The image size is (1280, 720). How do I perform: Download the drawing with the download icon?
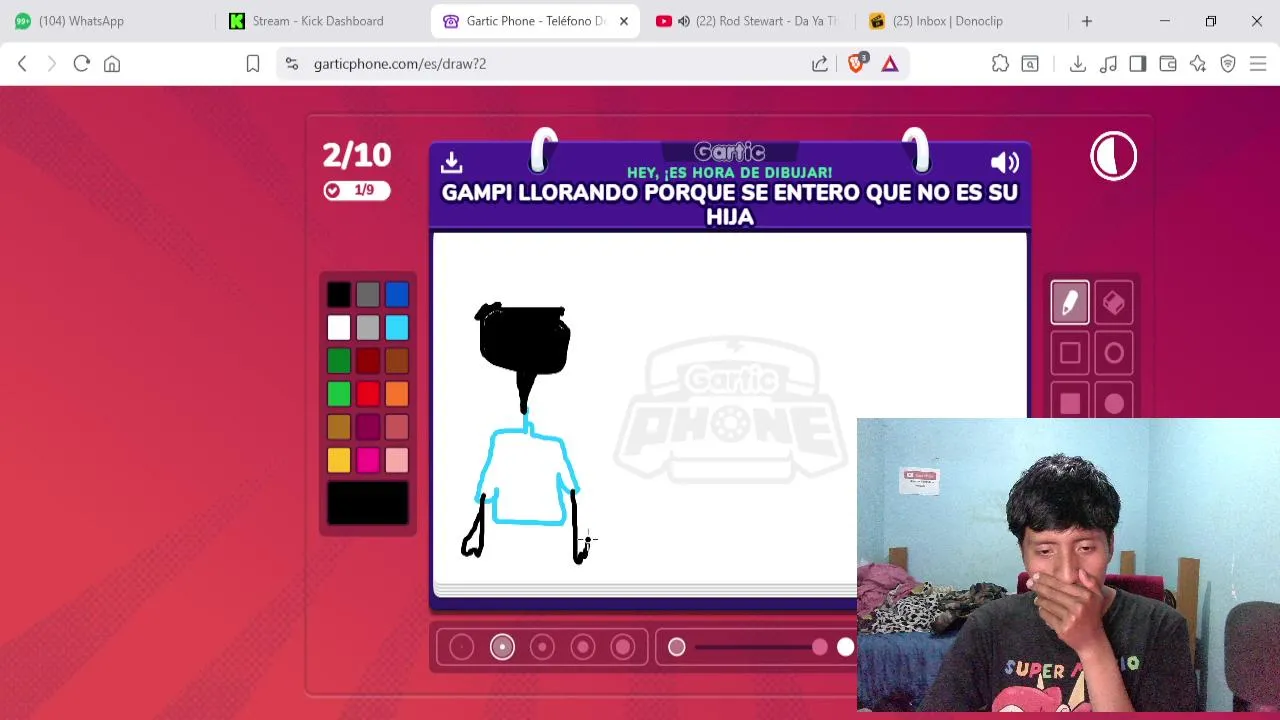[451, 161]
